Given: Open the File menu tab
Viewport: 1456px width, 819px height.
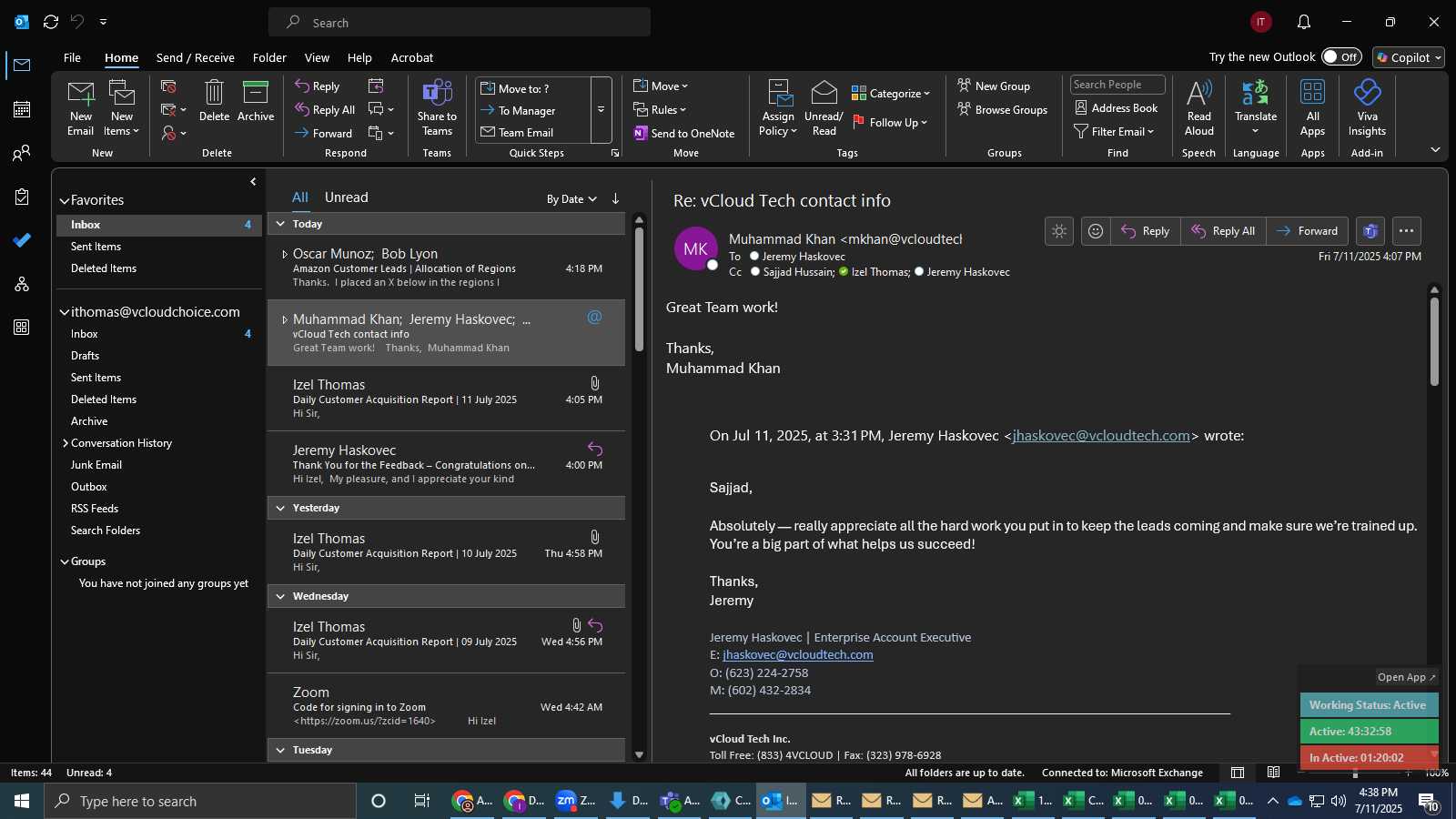Looking at the screenshot, I should pos(72,57).
